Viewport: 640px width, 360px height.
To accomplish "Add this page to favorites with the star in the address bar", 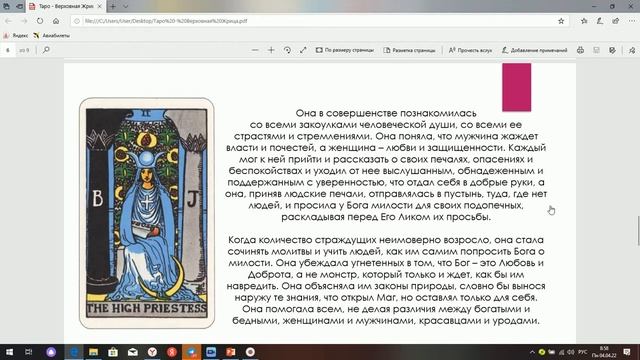I will tap(561, 21).
